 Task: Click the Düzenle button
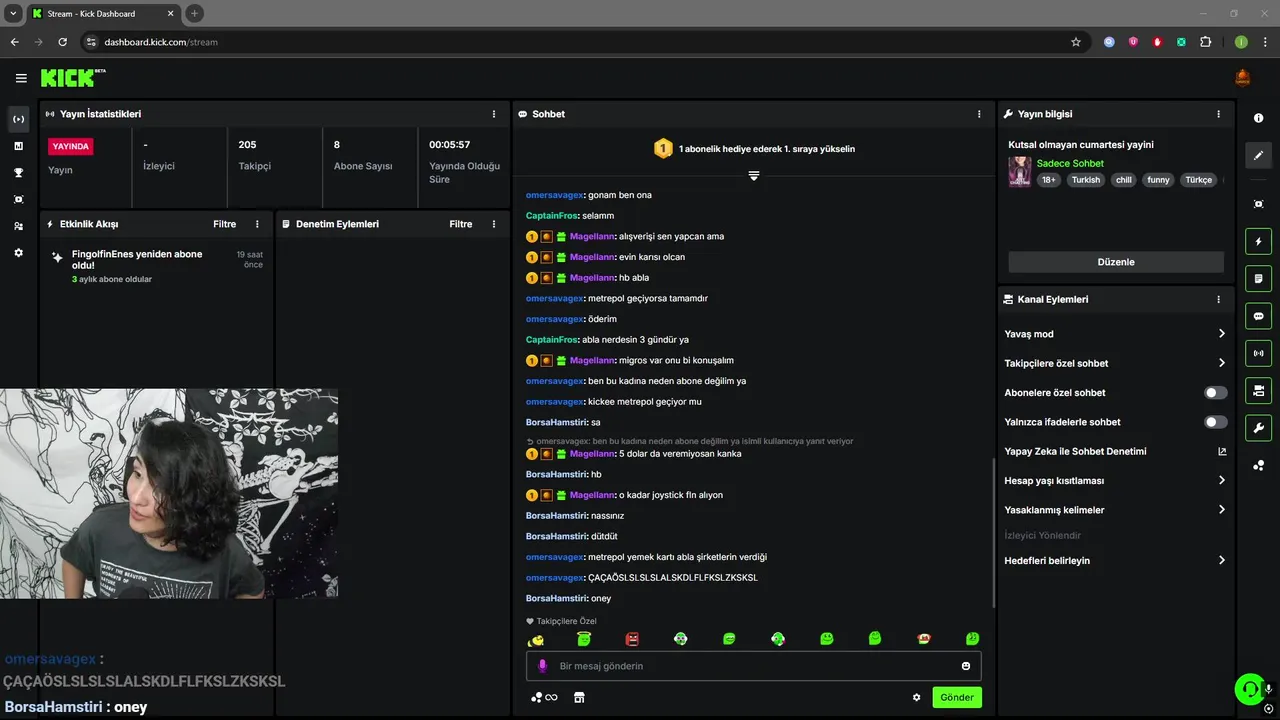1116,262
